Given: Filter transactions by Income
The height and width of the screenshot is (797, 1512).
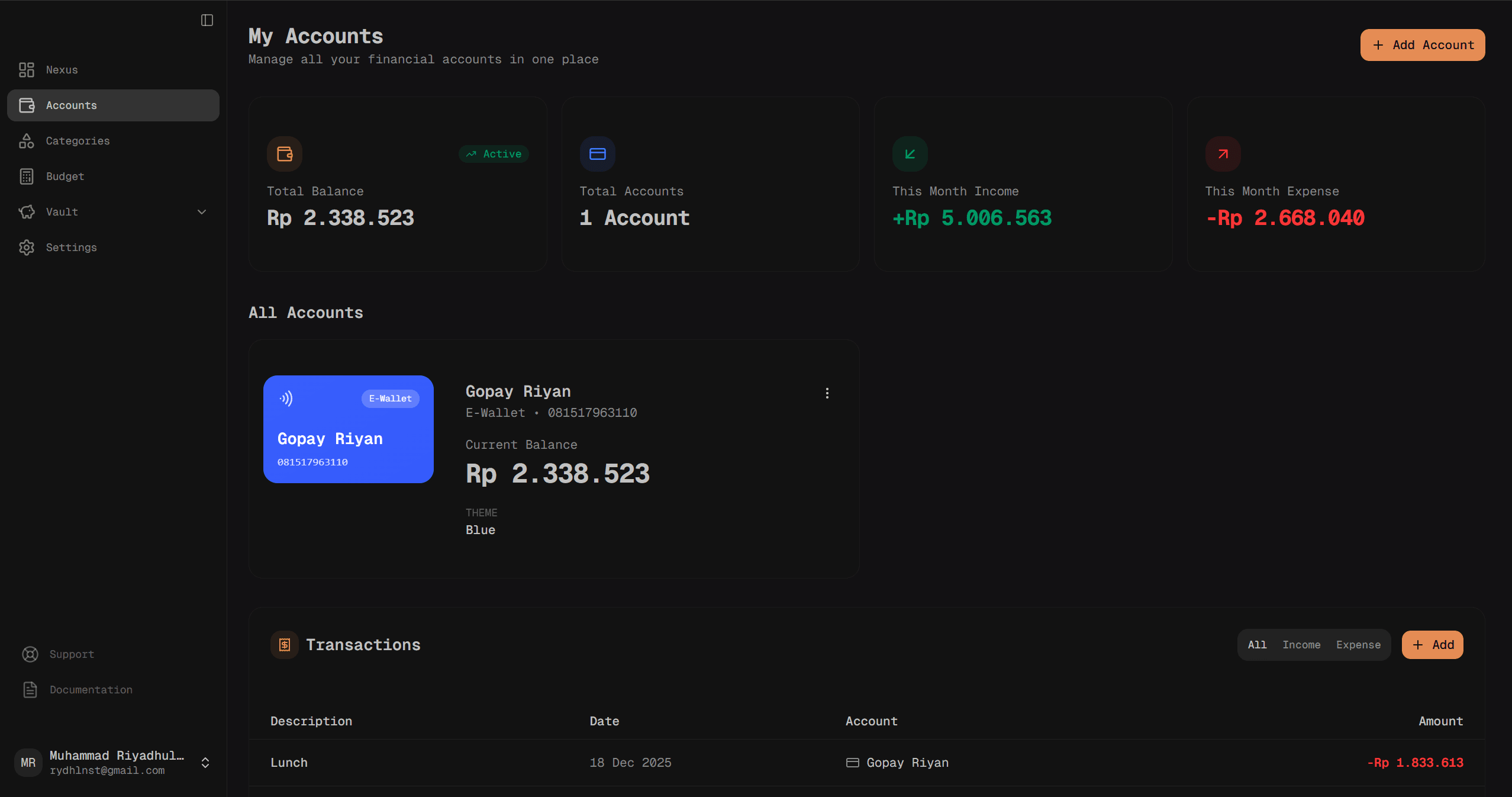Looking at the screenshot, I should point(1301,645).
